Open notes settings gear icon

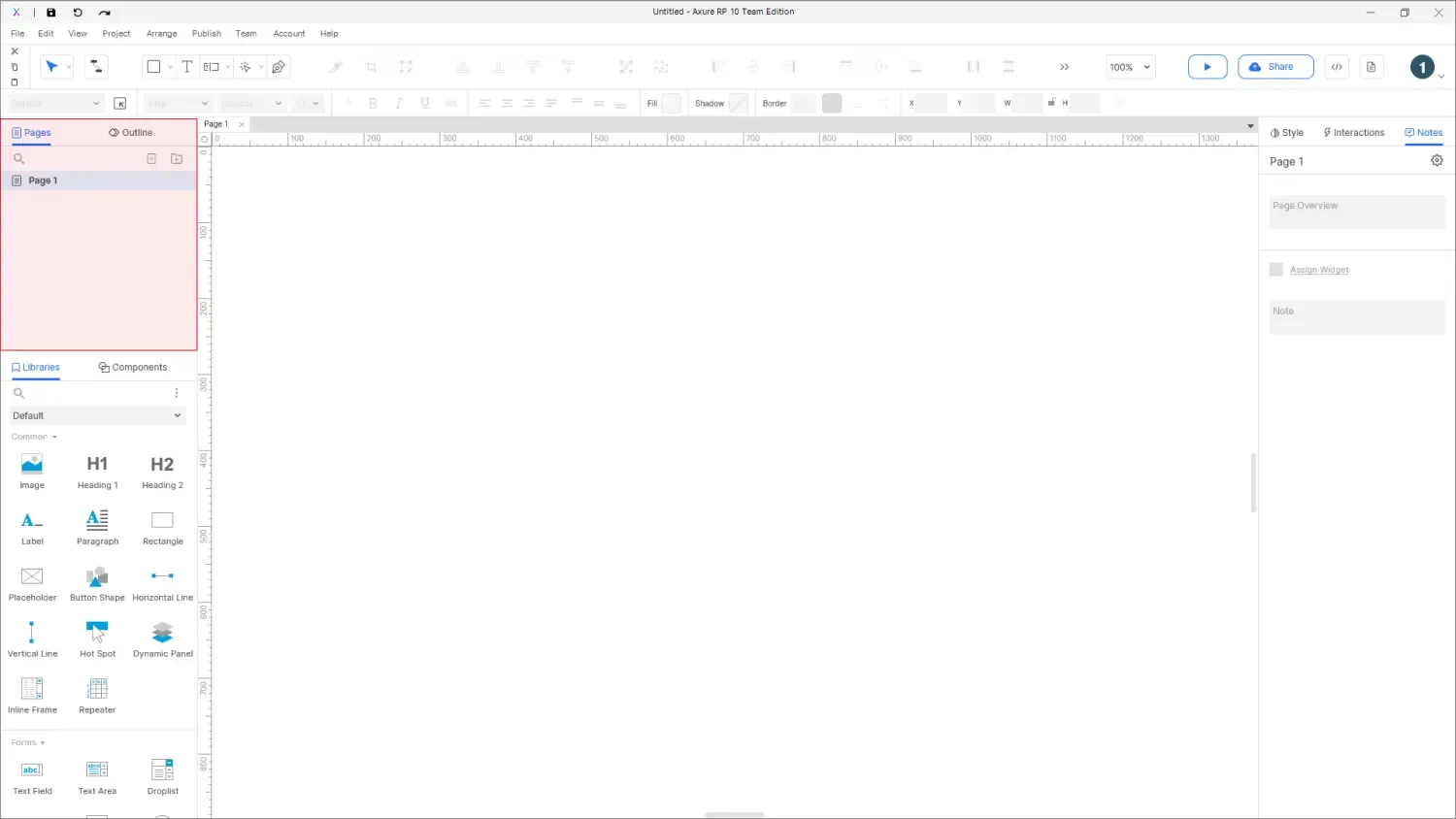1437,161
